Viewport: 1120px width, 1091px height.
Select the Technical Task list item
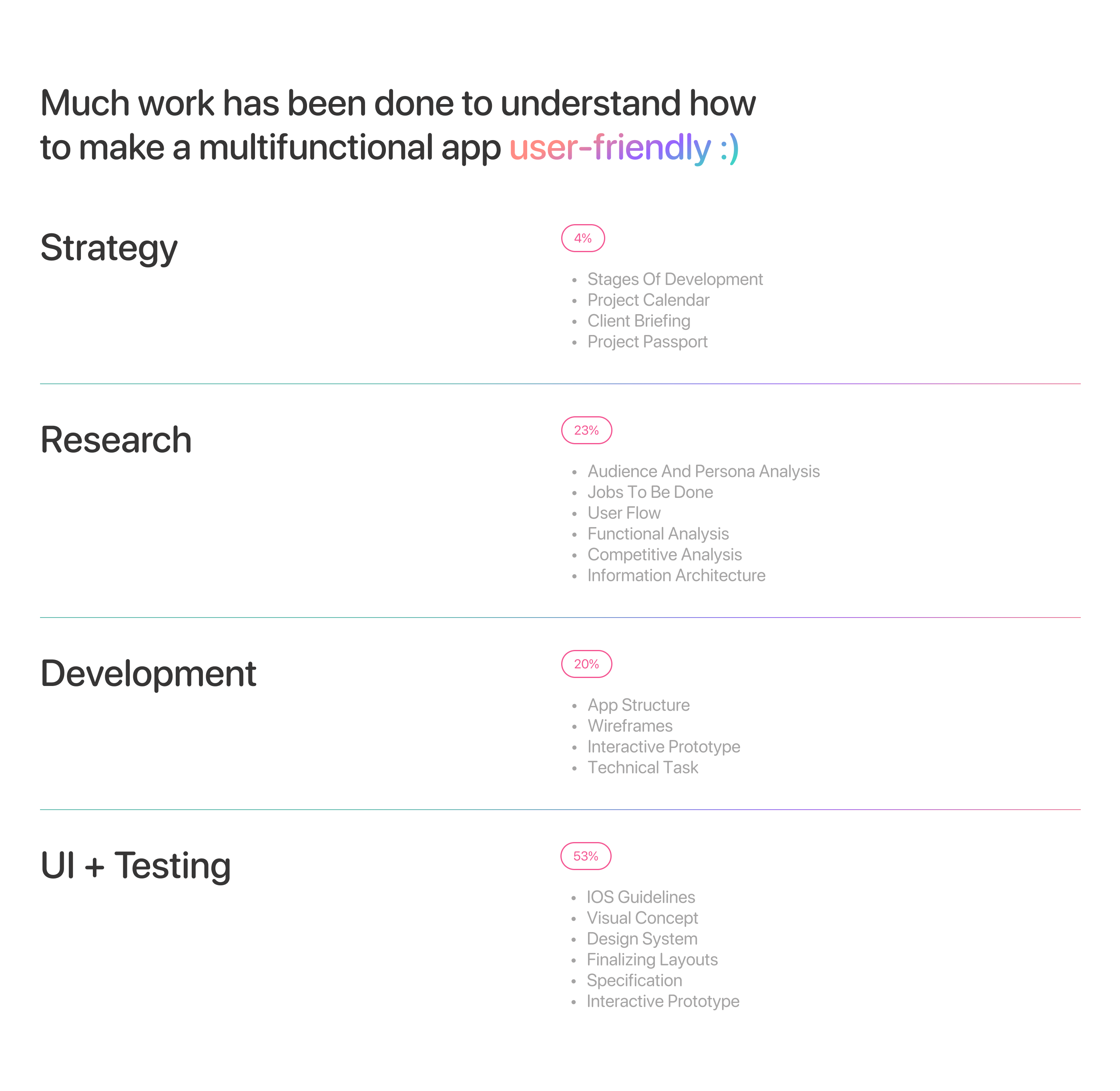click(x=642, y=767)
